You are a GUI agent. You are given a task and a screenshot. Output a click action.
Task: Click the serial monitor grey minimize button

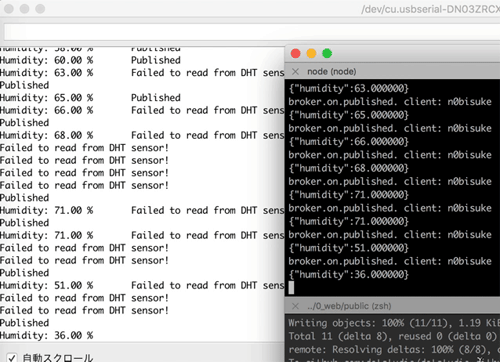pyautogui.click(x=24, y=9)
